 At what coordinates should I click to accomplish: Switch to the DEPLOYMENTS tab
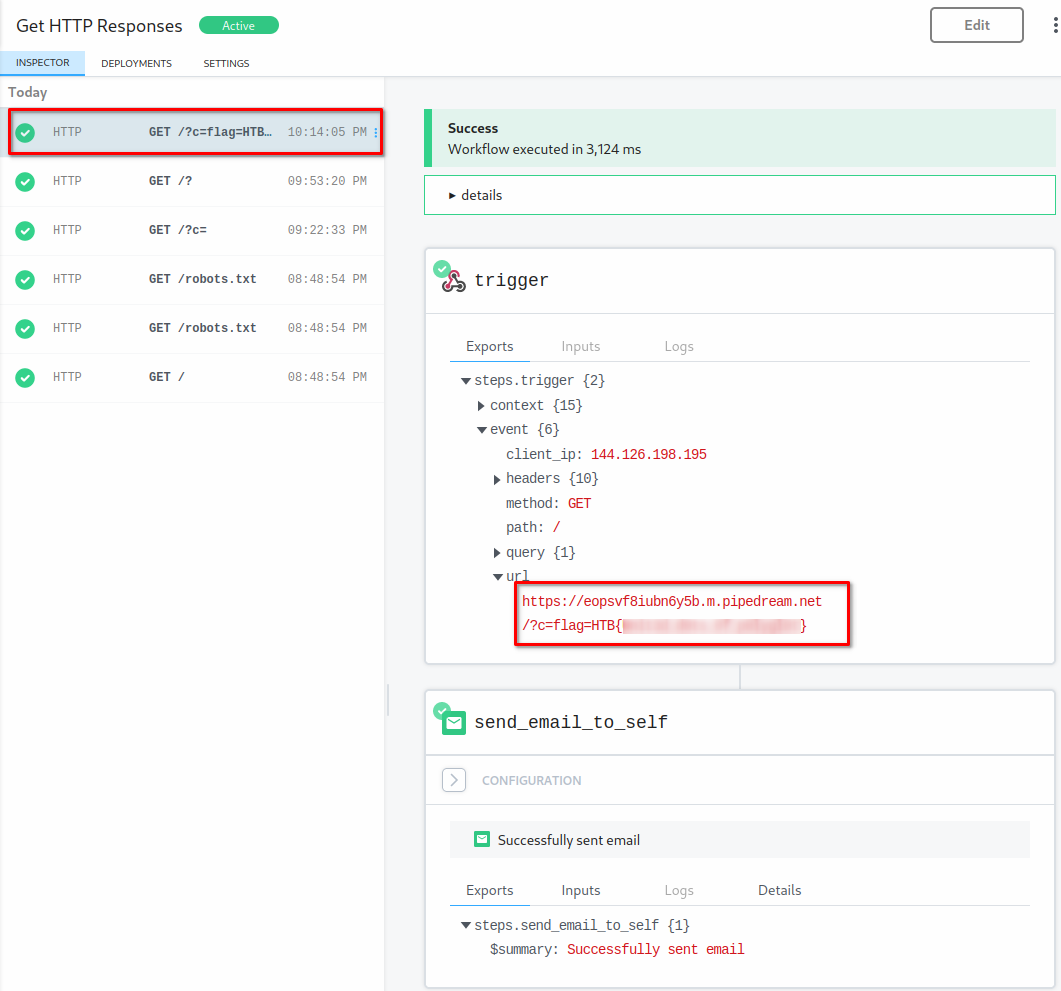[x=136, y=63]
